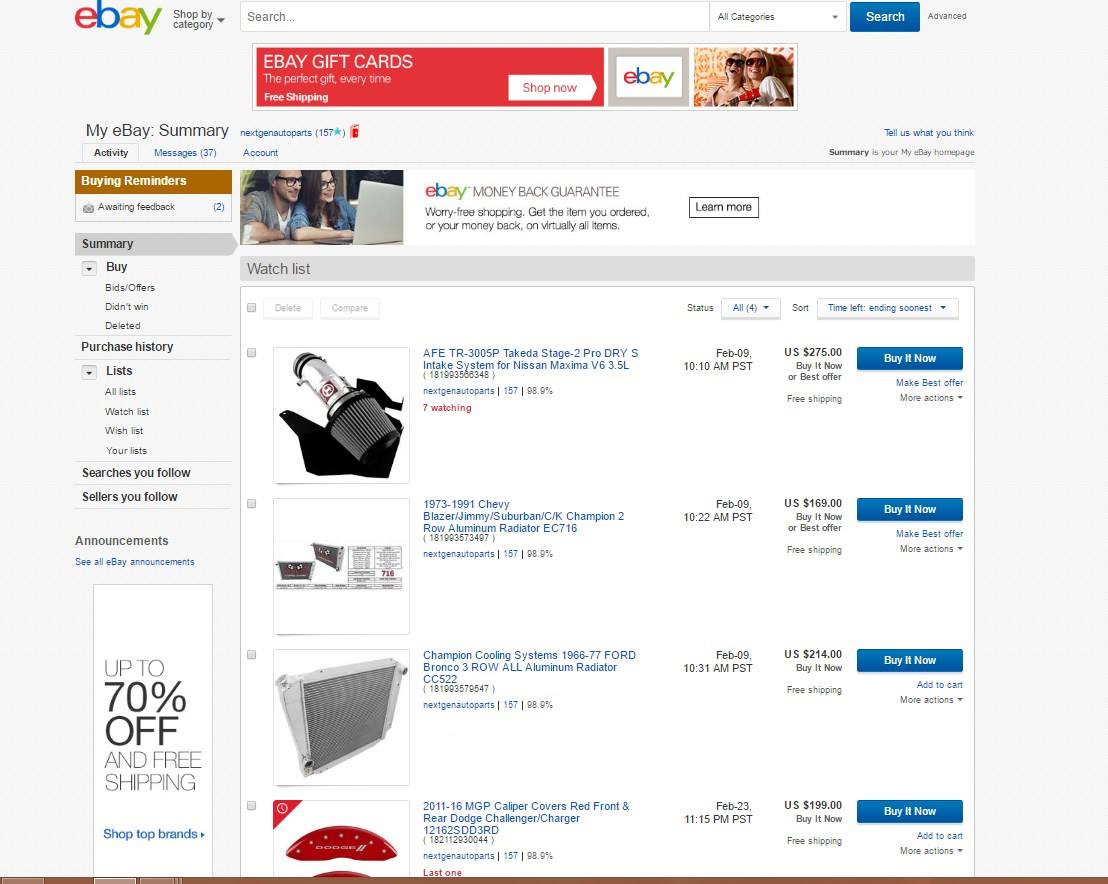Click the Awaiting feedback envelope icon
1108x884 pixels.
click(88, 208)
